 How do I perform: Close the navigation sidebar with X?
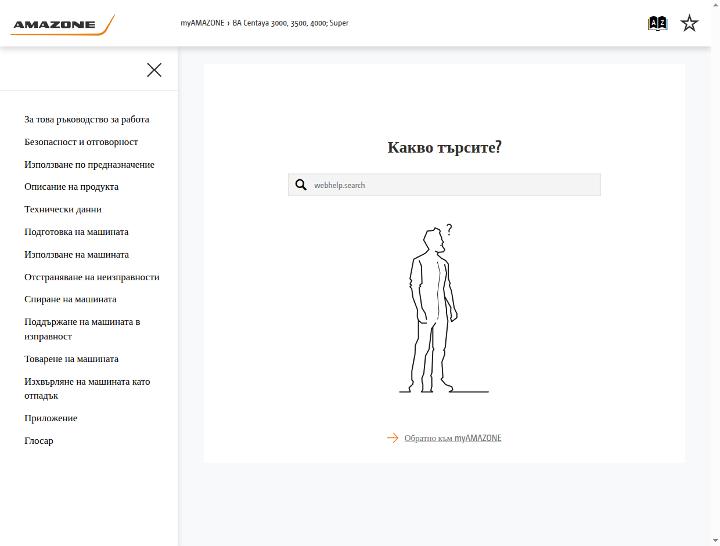[154, 70]
